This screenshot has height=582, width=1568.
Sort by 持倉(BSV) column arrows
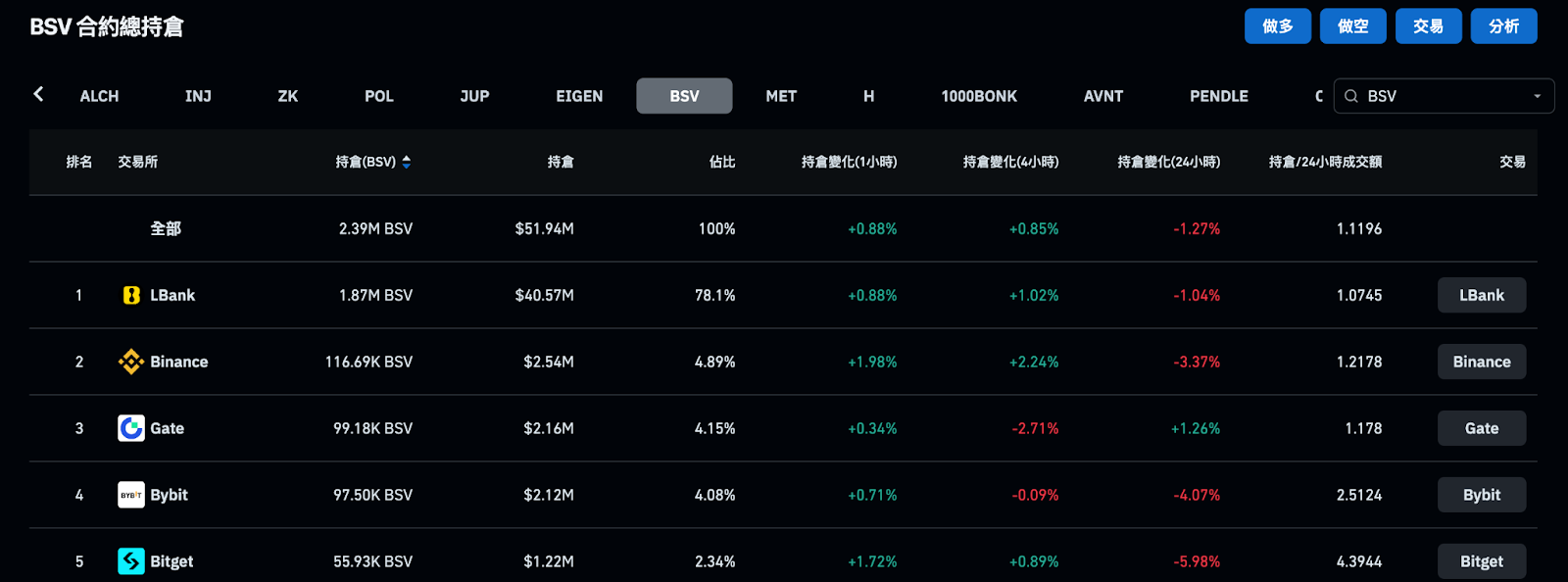[407, 162]
